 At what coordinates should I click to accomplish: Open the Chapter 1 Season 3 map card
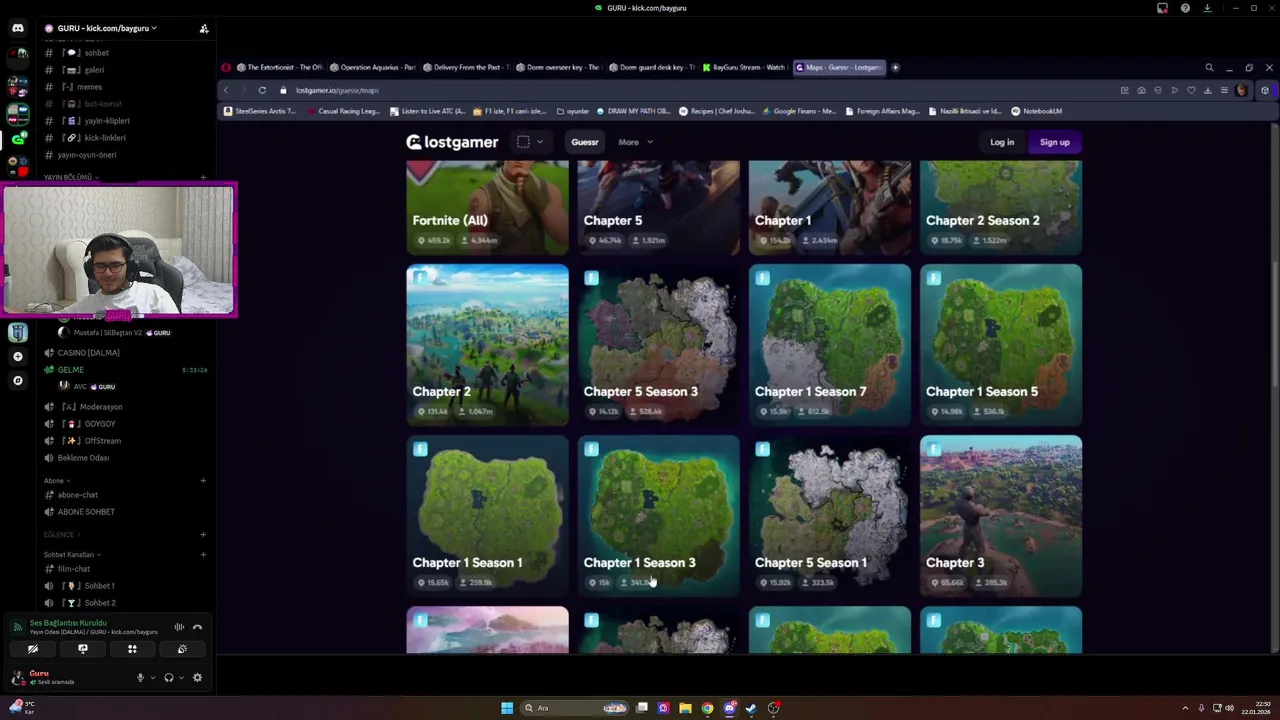tap(658, 516)
